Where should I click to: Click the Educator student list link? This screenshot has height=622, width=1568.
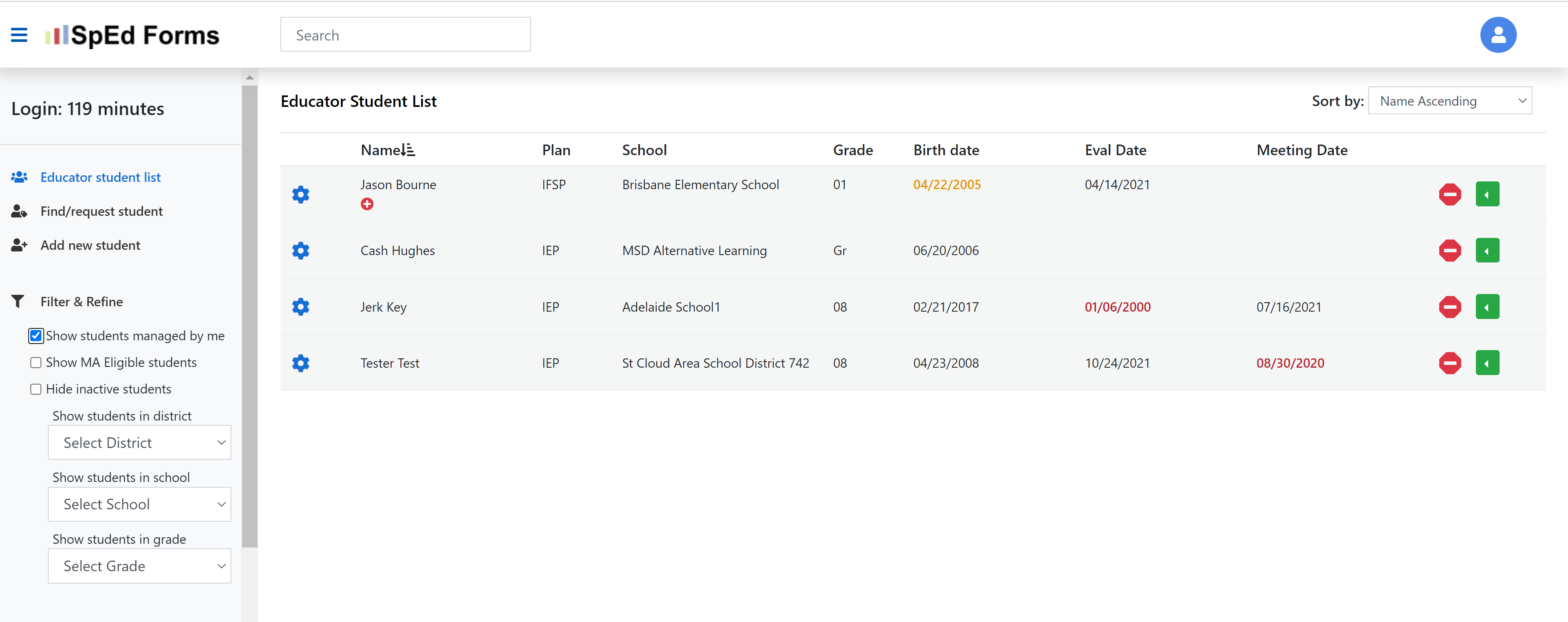pos(100,177)
